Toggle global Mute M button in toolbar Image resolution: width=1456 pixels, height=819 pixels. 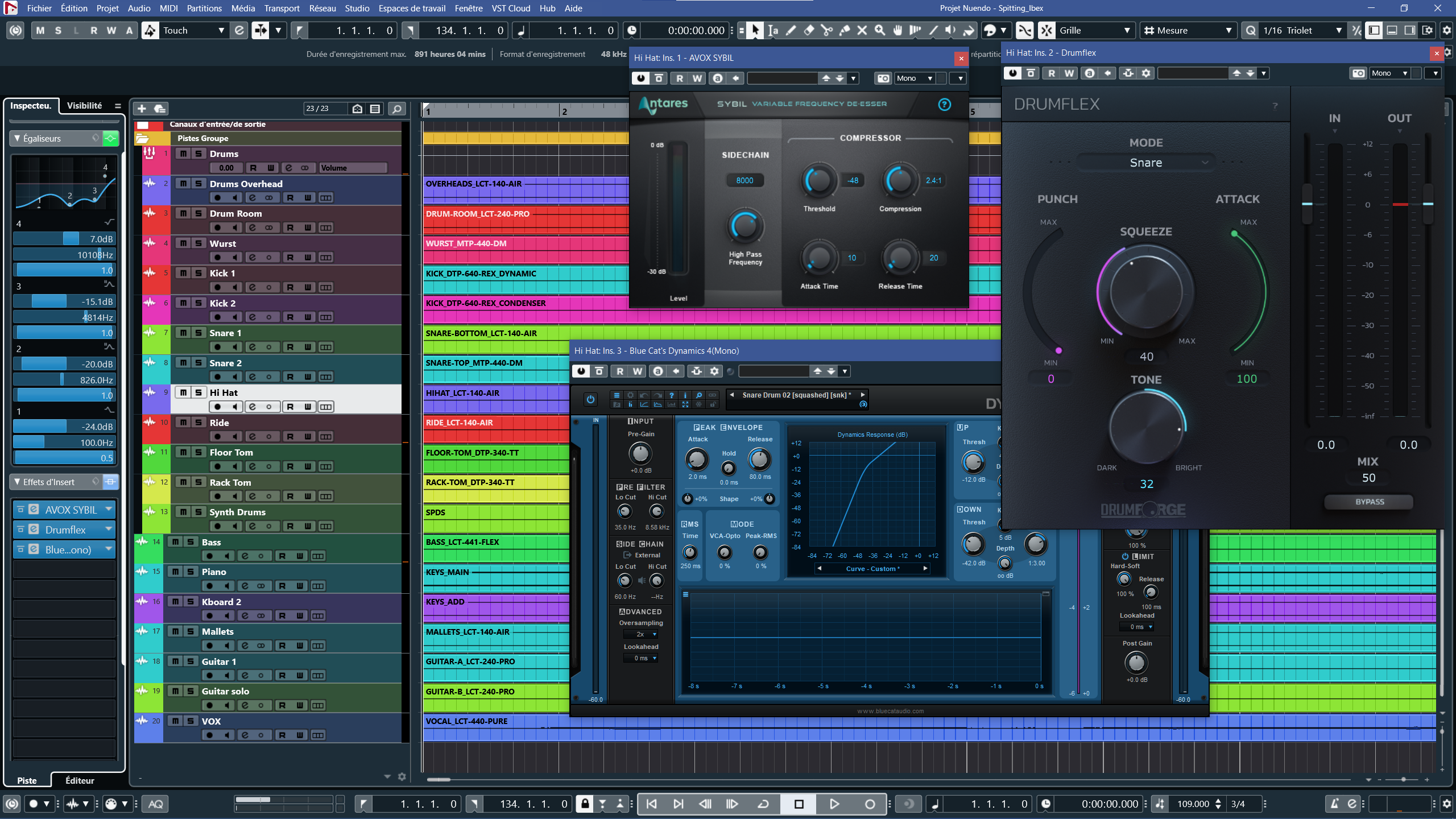tap(40, 31)
